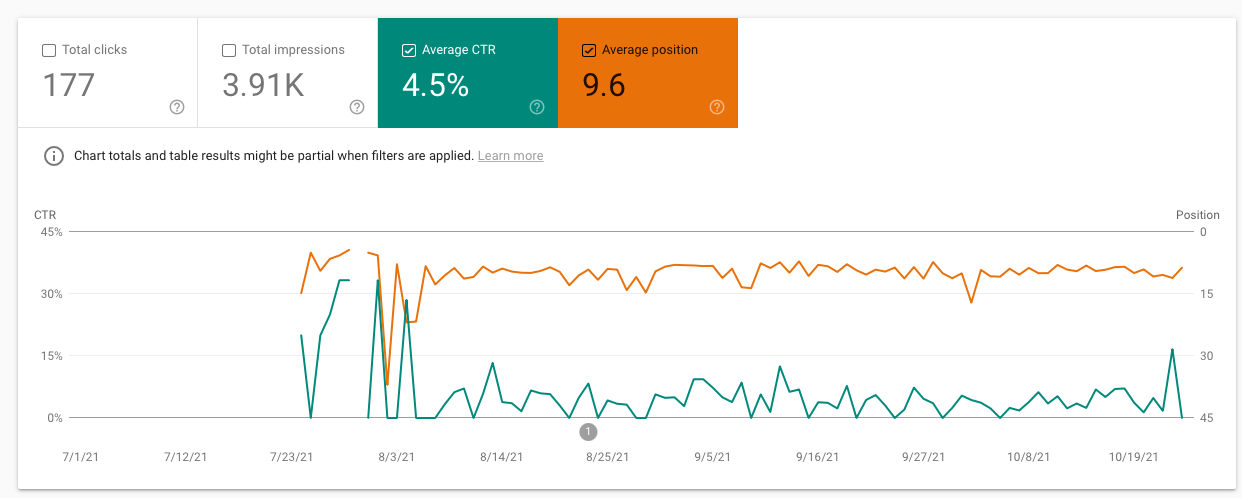The image size is (1242, 498).
Task: Open help icon on Average position card
Action: tap(717, 107)
